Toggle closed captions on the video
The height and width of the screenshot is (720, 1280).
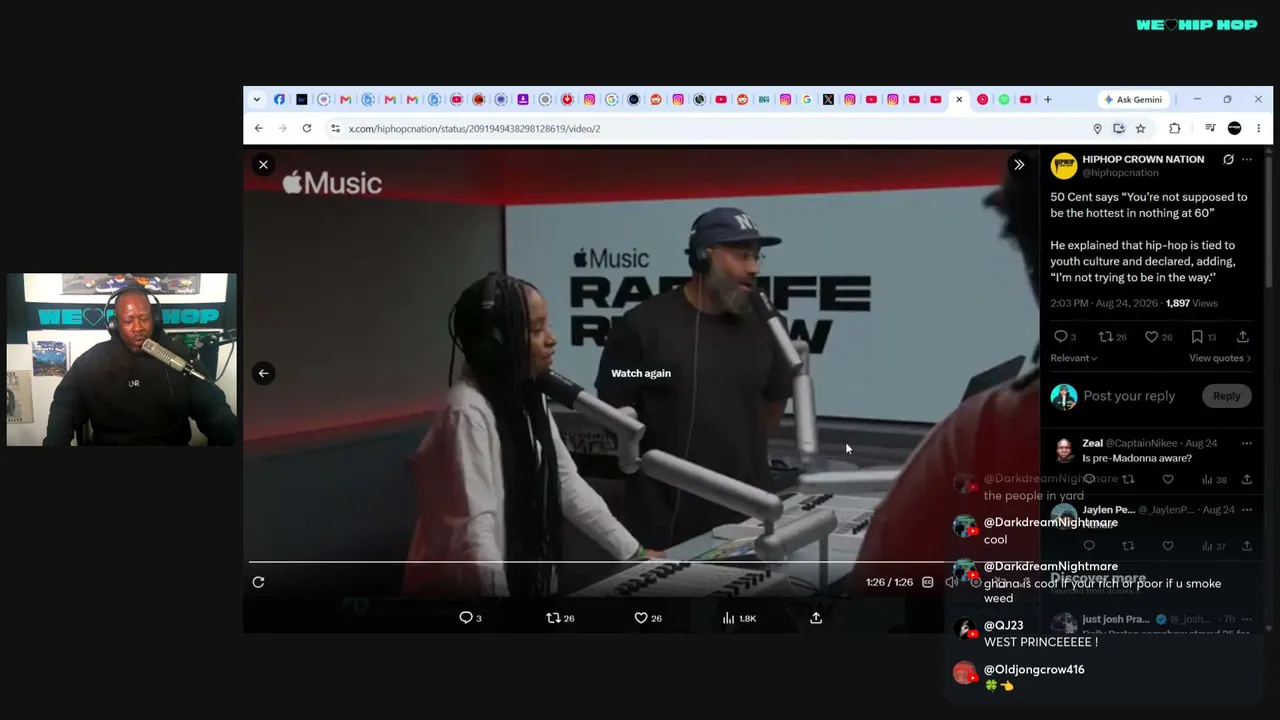(x=928, y=582)
